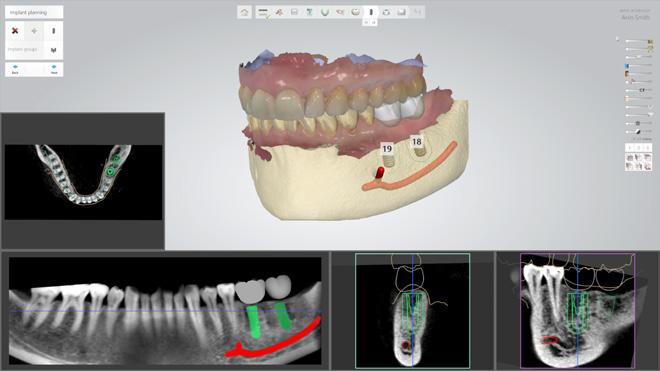
Task: Click the Implant planning title field
Action: pos(34,12)
